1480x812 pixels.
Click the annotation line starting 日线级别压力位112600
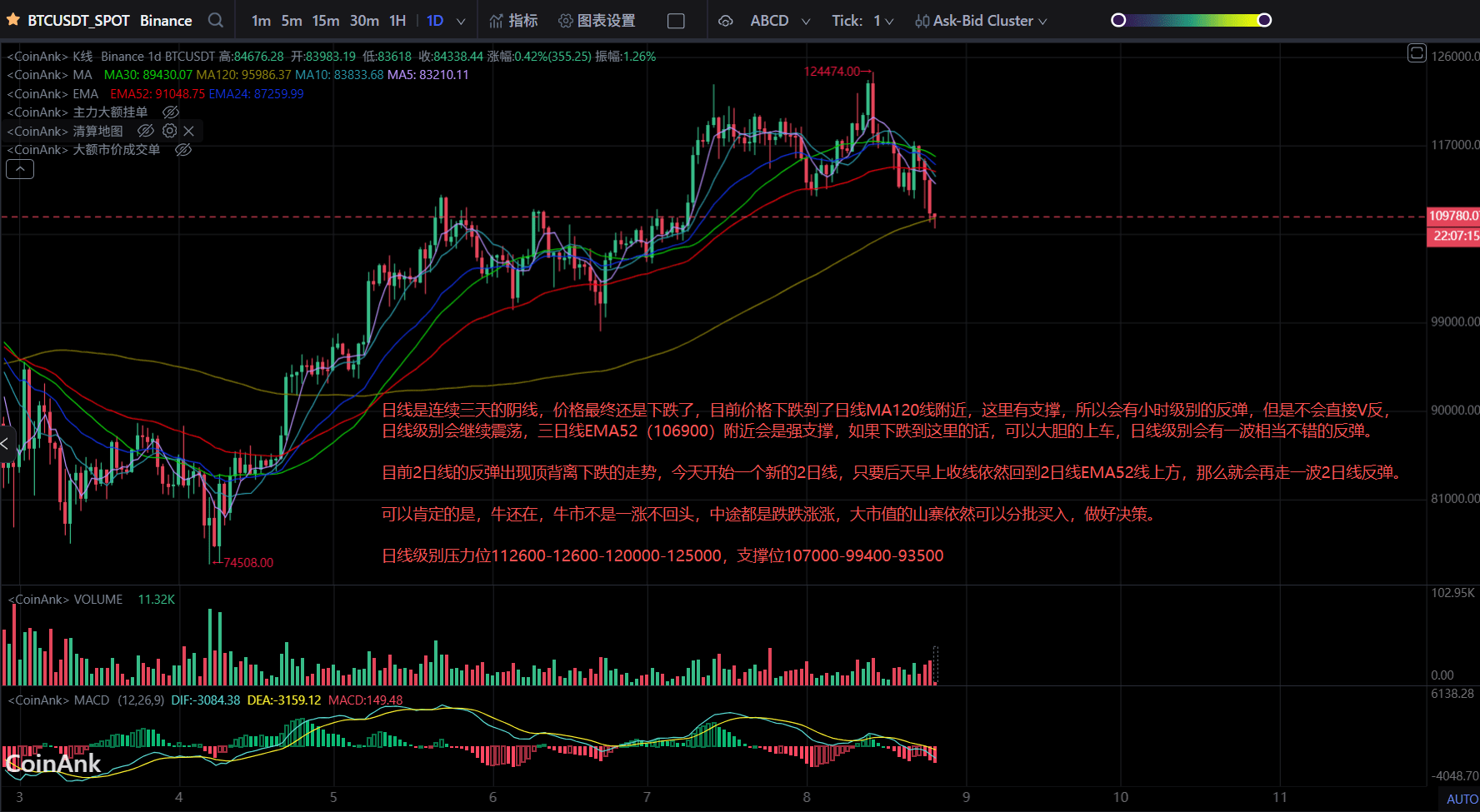point(662,555)
